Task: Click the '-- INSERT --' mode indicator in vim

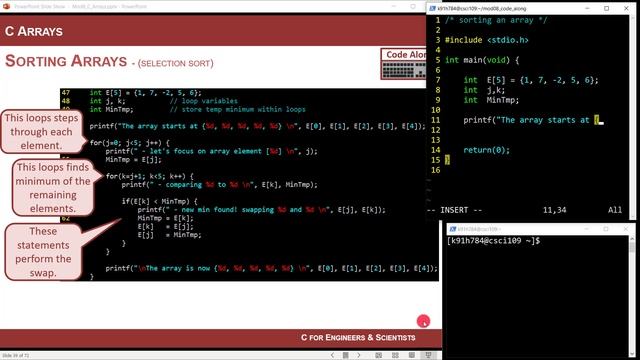Action: [454, 210]
